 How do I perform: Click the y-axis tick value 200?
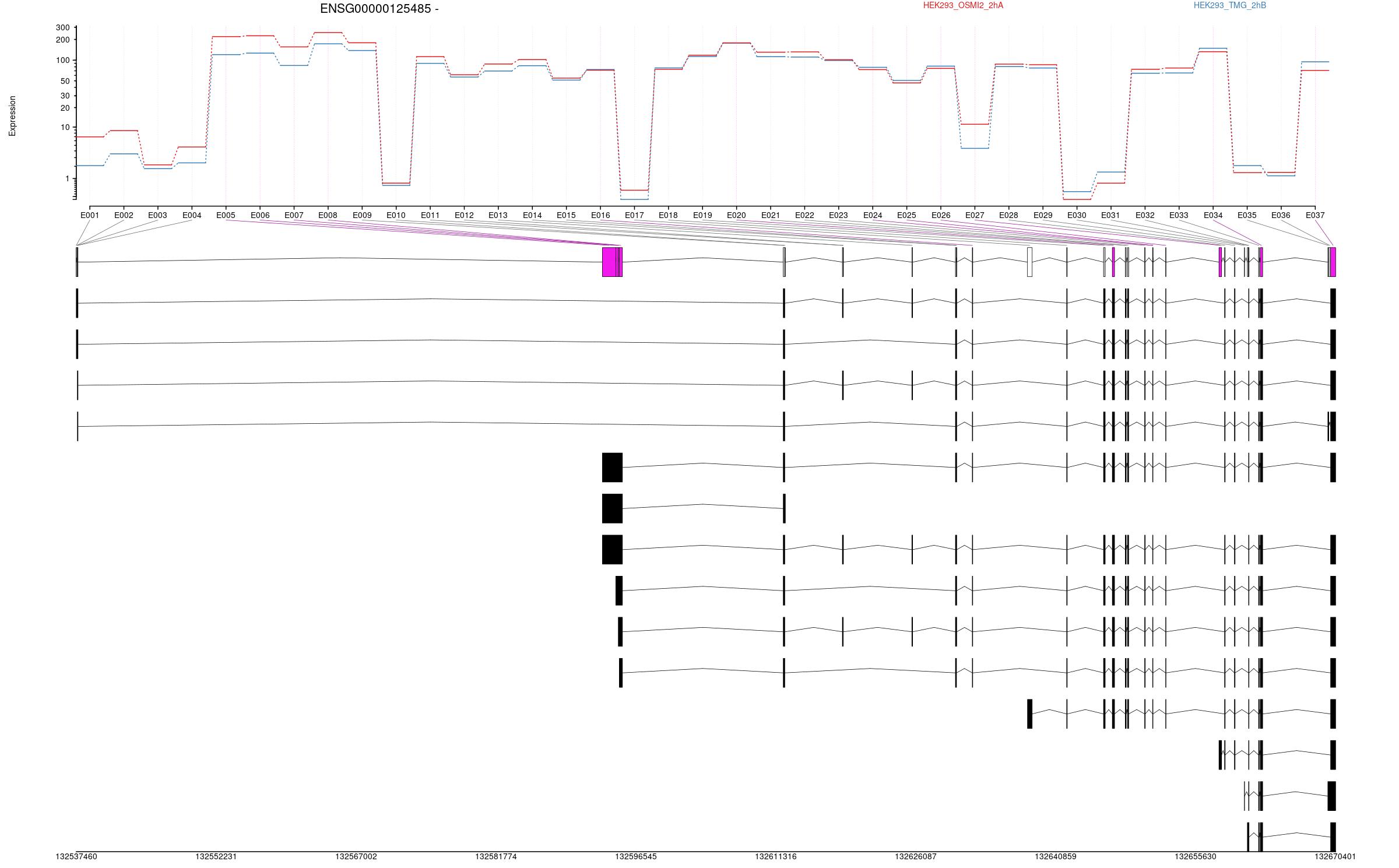point(62,40)
